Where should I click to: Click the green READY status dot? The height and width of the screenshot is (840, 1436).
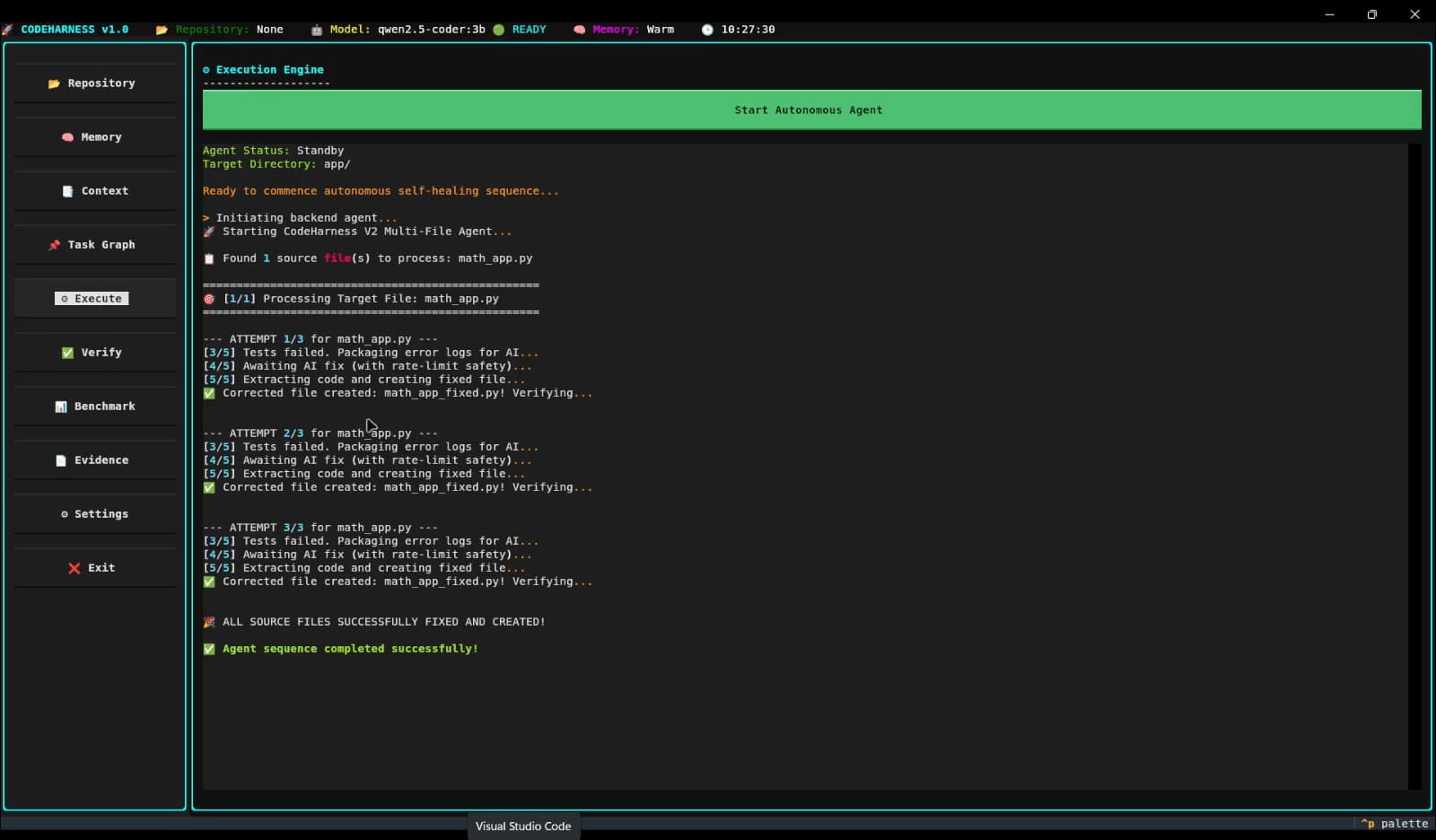499,30
